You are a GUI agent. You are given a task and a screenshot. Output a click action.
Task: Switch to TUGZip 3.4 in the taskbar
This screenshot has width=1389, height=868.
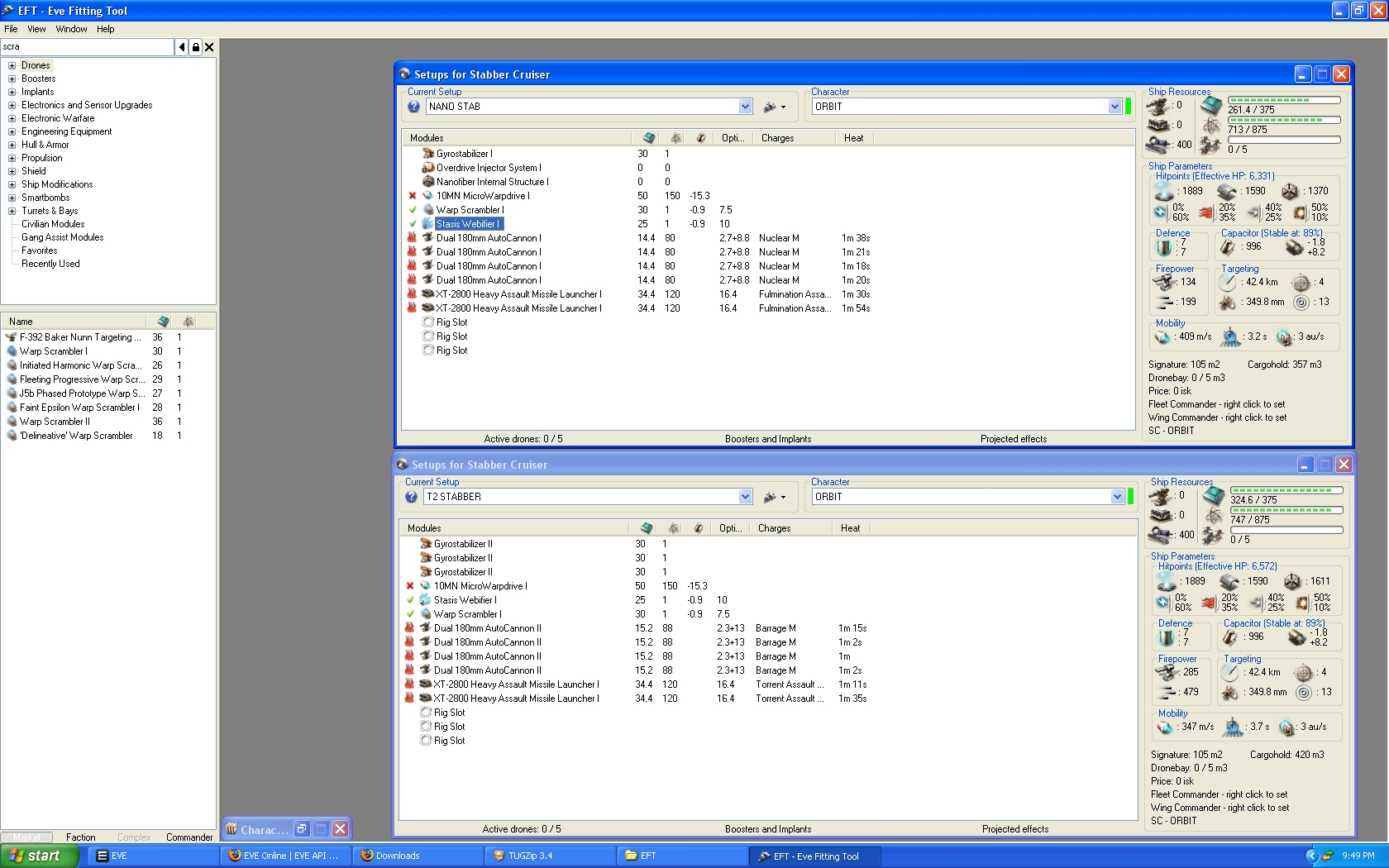coord(549,856)
